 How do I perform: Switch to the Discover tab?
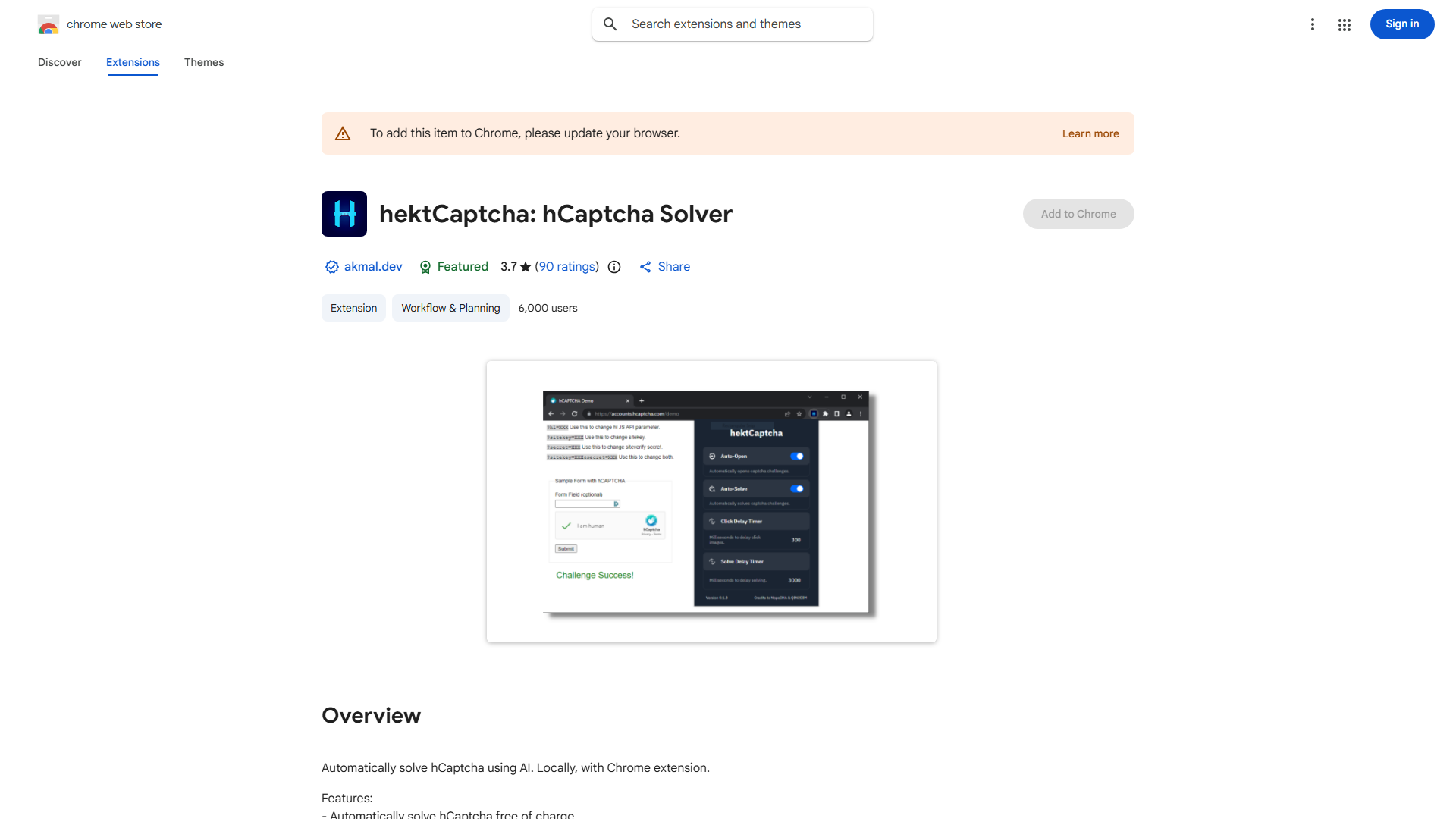60,62
